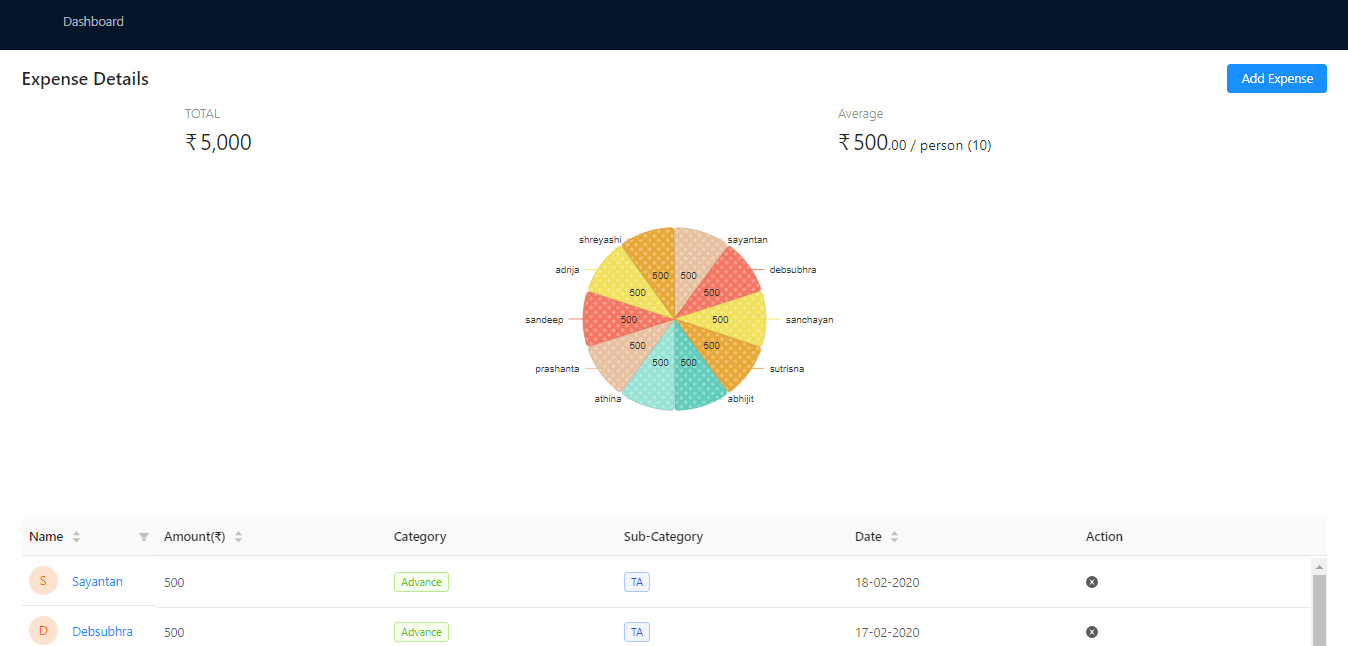
Task: Open the Sayantan name link
Action: pyautogui.click(x=97, y=582)
